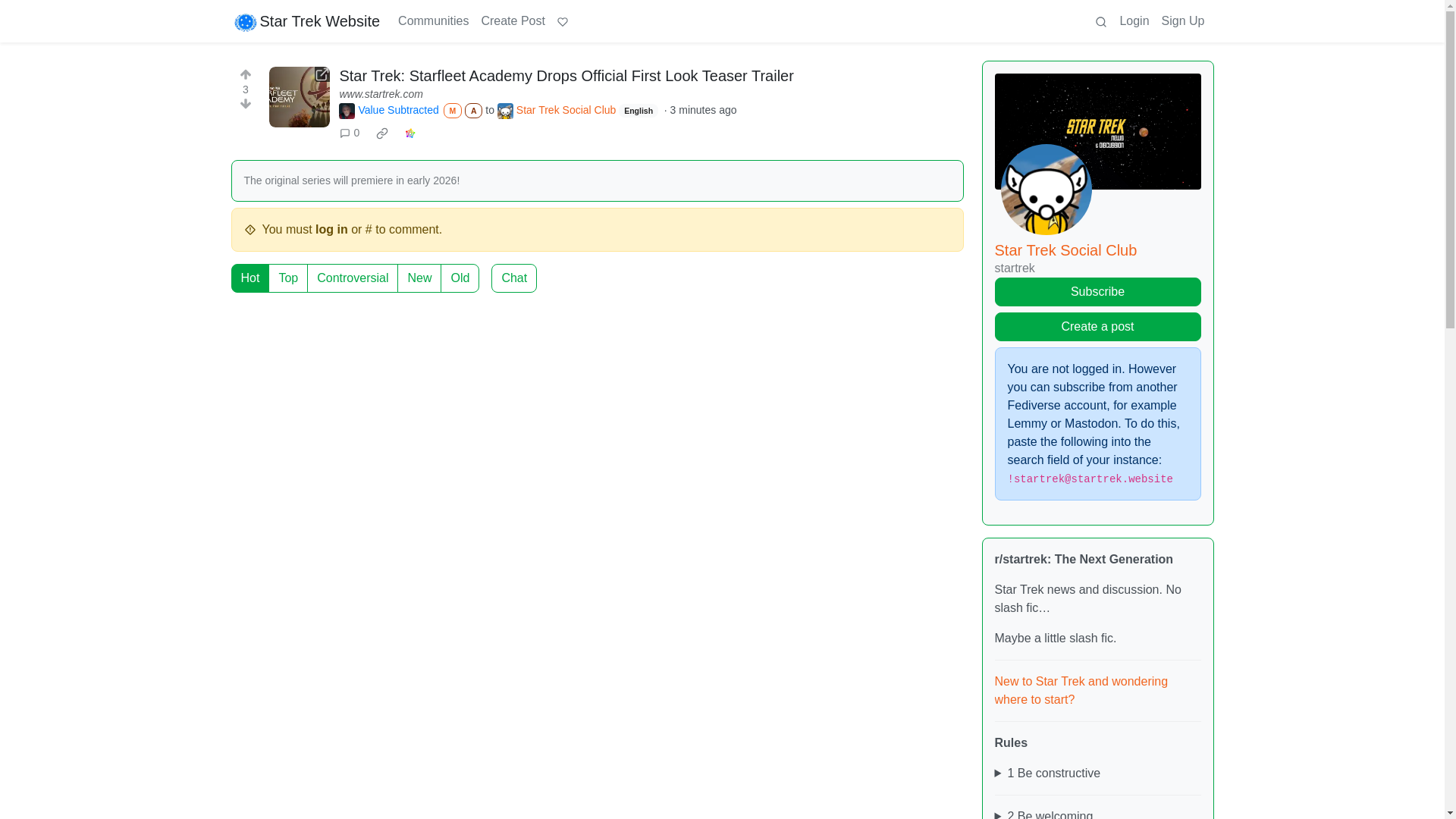Viewport: 1456px width, 819px height.
Task: Copy the post permalink chain icon
Action: click(382, 133)
